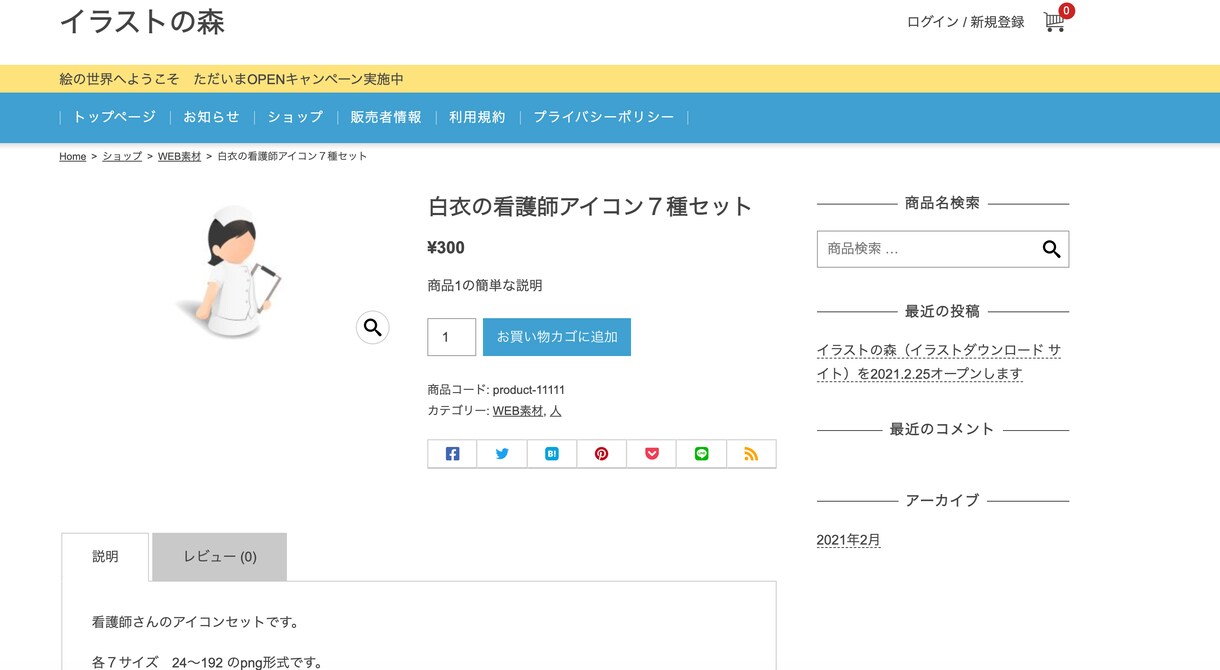Share on Pinterest icon
This screenshot has height=670, width=1220.
click(602, 454)
